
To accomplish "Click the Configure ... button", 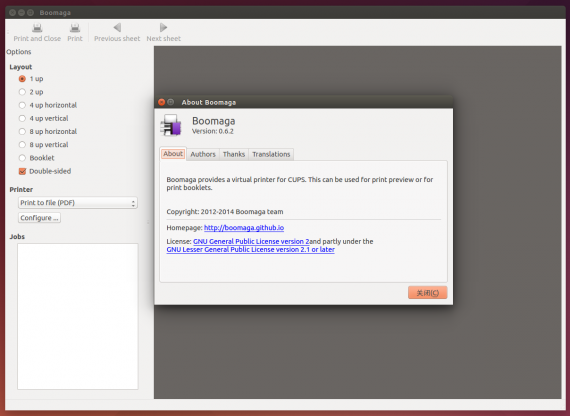I will pos(39,218).
